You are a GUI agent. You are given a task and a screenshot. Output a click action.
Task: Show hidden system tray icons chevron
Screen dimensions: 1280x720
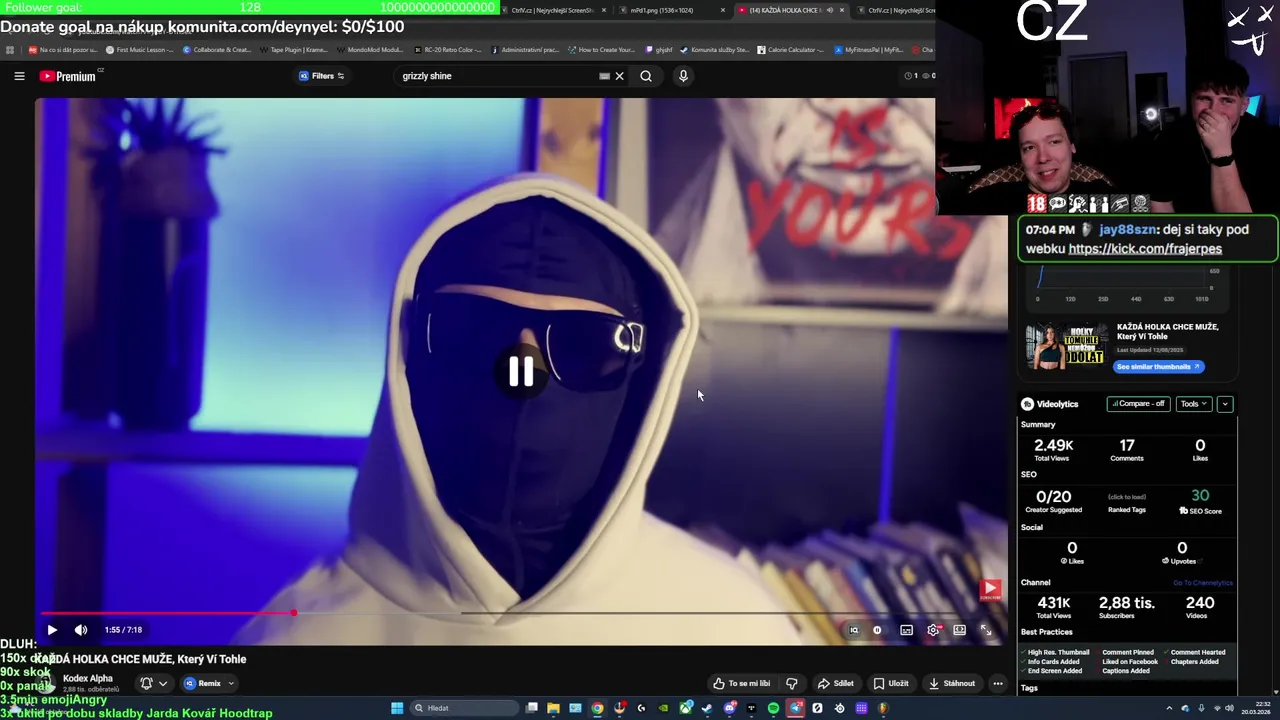(1170, 708)
